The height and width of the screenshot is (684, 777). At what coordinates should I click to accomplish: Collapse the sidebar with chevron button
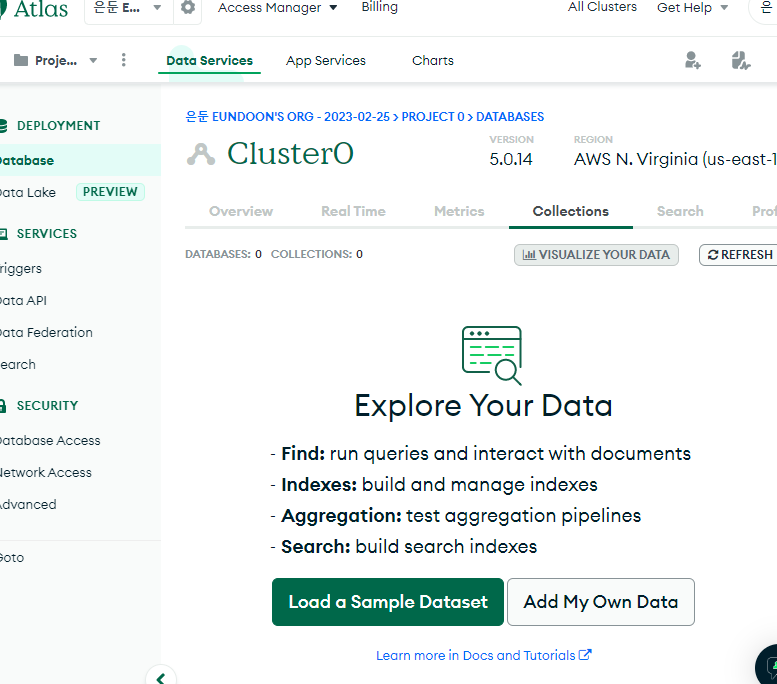click(161, 677)
